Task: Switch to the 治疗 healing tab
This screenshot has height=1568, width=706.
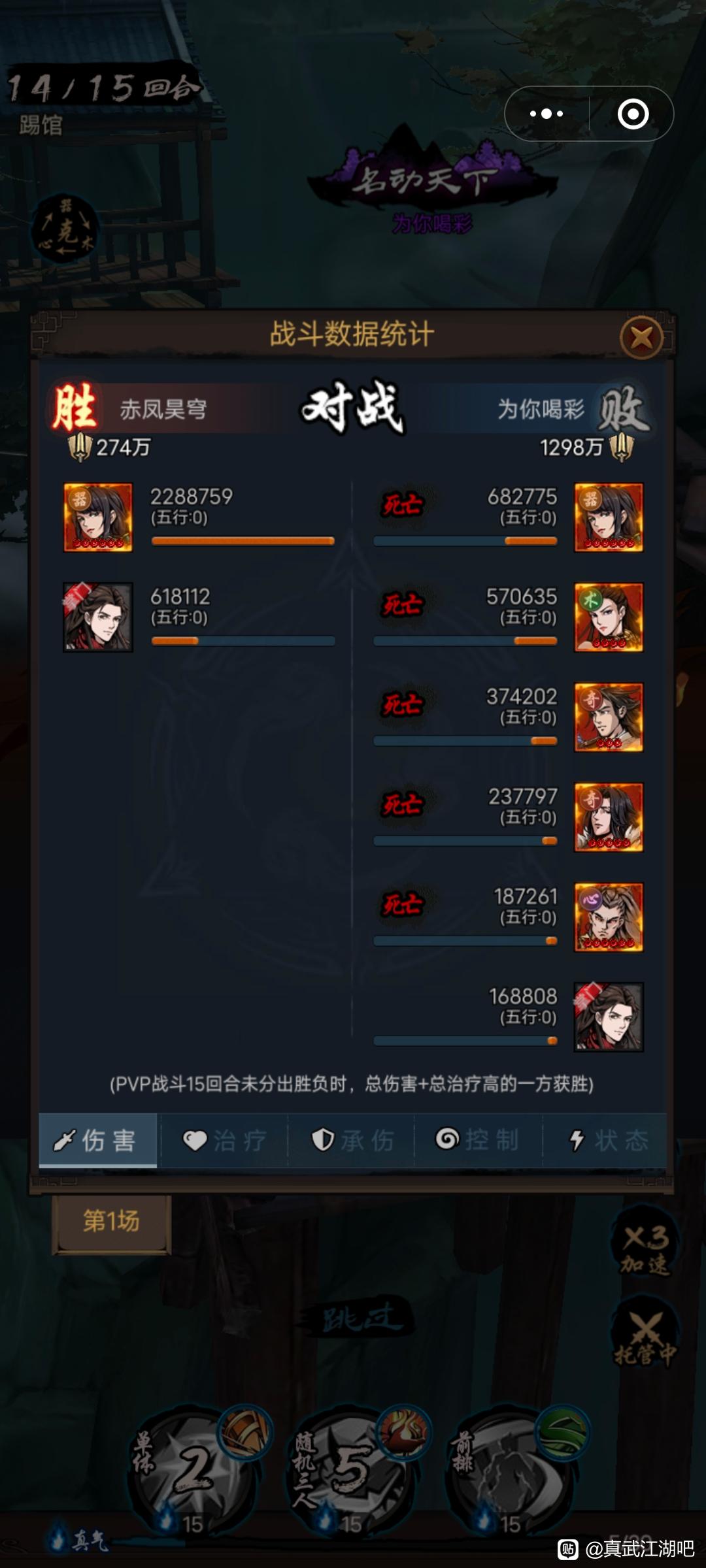Action: 224,1140
